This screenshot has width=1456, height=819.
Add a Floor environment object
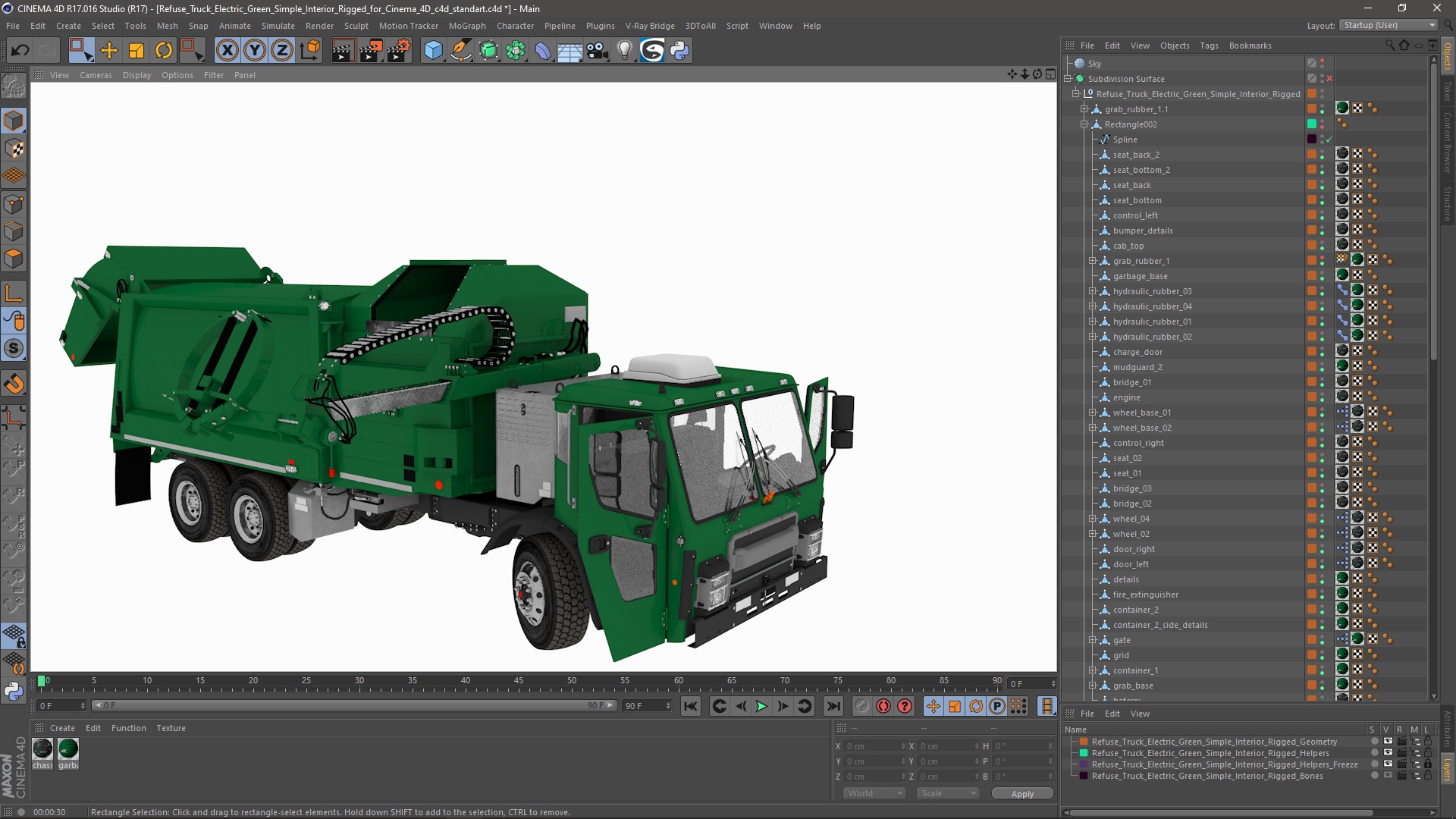(x=570, y=51)
